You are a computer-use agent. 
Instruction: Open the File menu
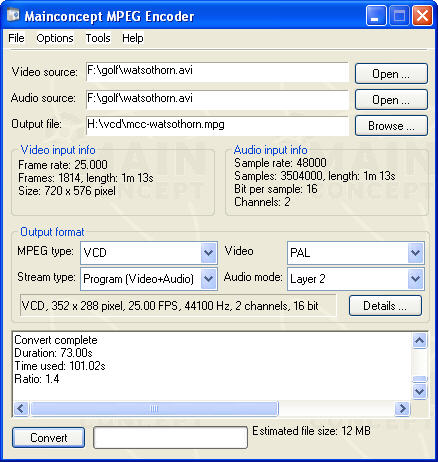[x=16, y=38]
